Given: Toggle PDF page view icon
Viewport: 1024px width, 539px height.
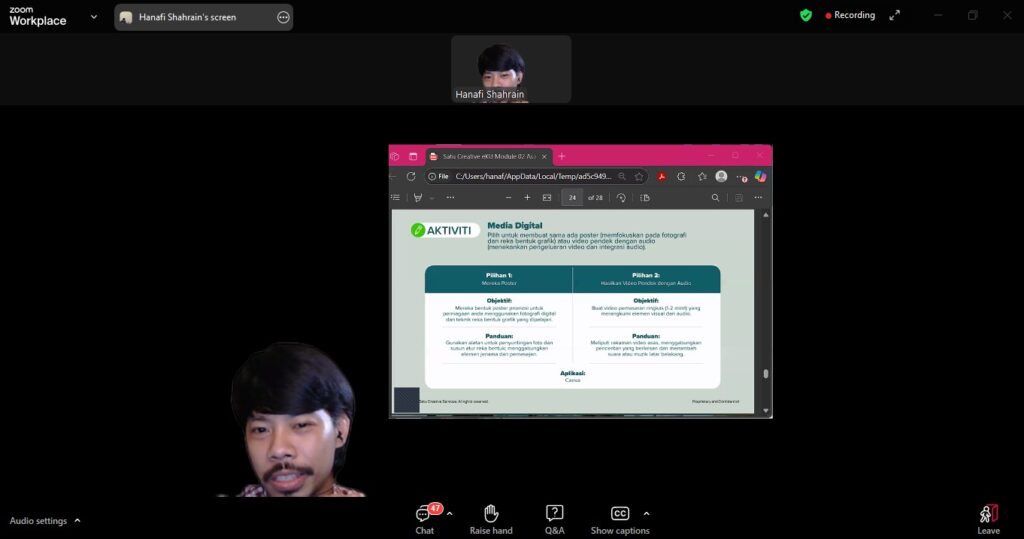Looking at the screenshot, I should (645, 197).
